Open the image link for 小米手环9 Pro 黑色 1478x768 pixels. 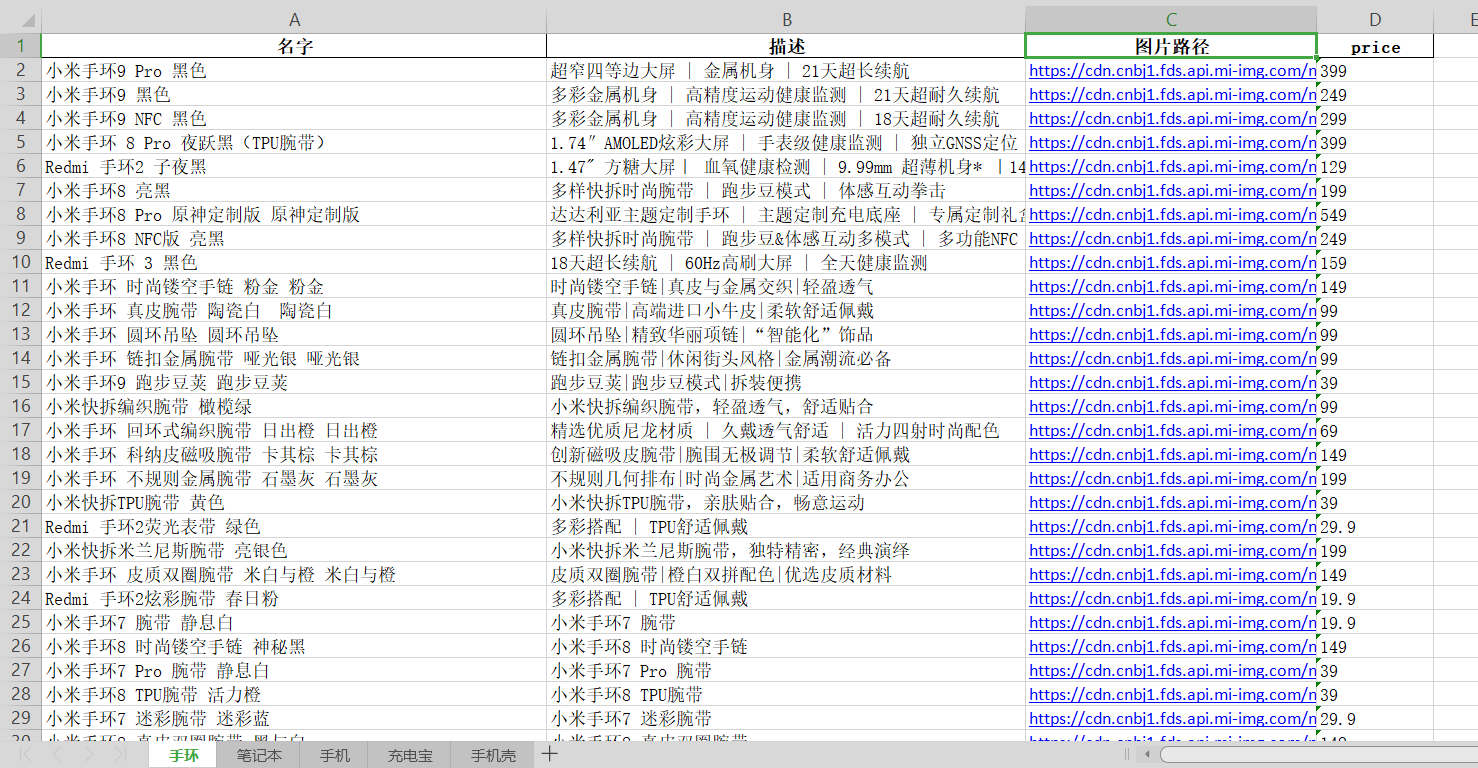click(x=1172, y=71)
